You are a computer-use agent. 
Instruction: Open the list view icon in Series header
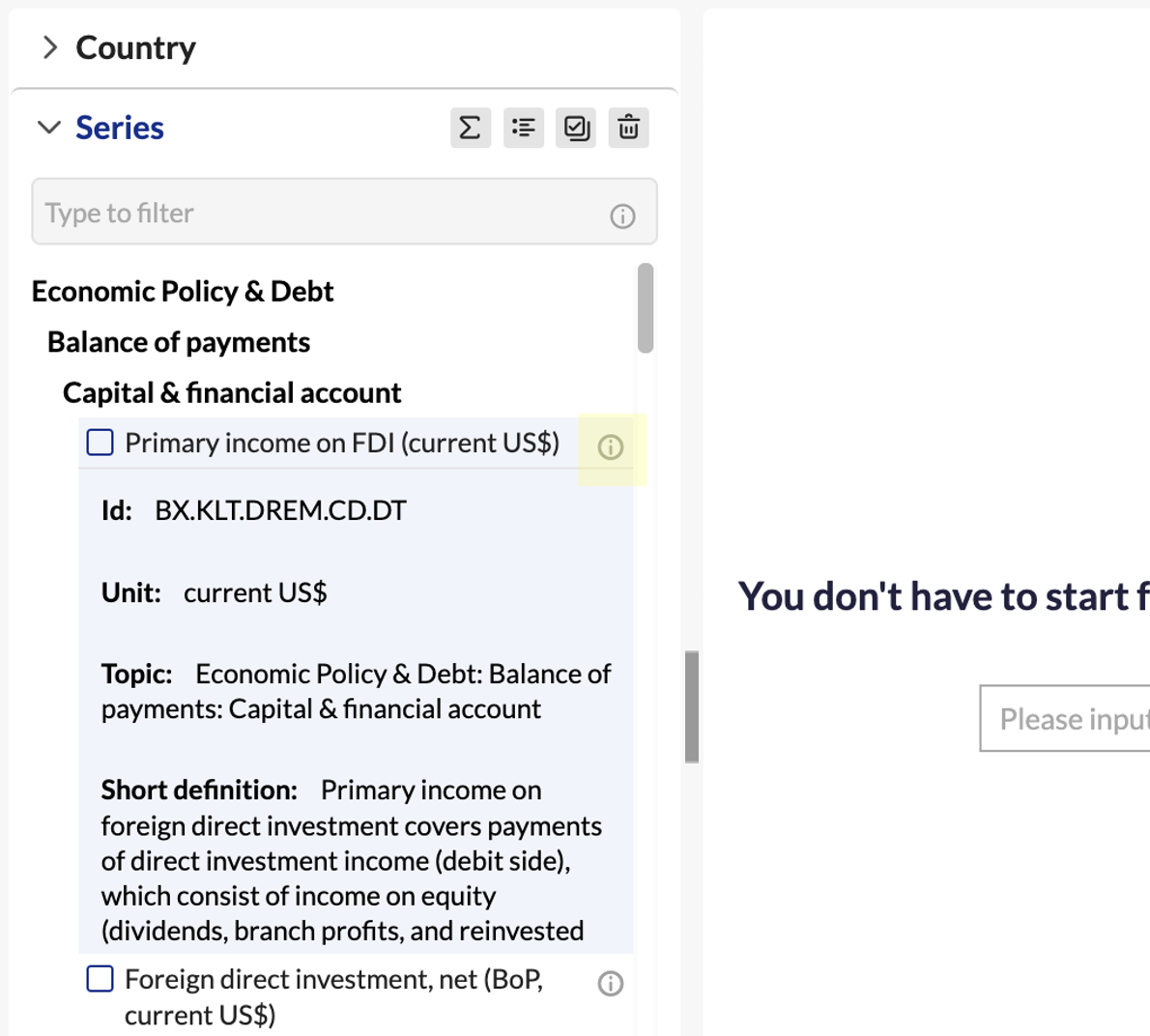(523, 128)
